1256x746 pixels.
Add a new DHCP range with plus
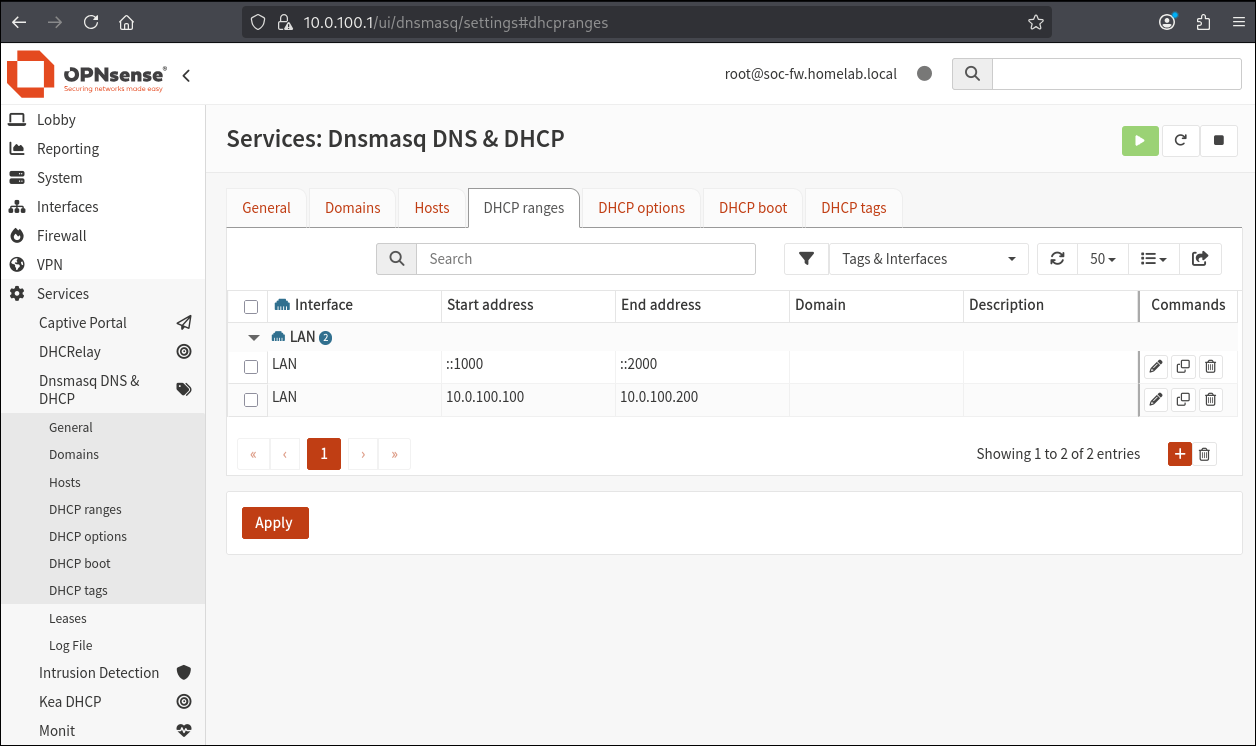click(x=1180, y=454)
